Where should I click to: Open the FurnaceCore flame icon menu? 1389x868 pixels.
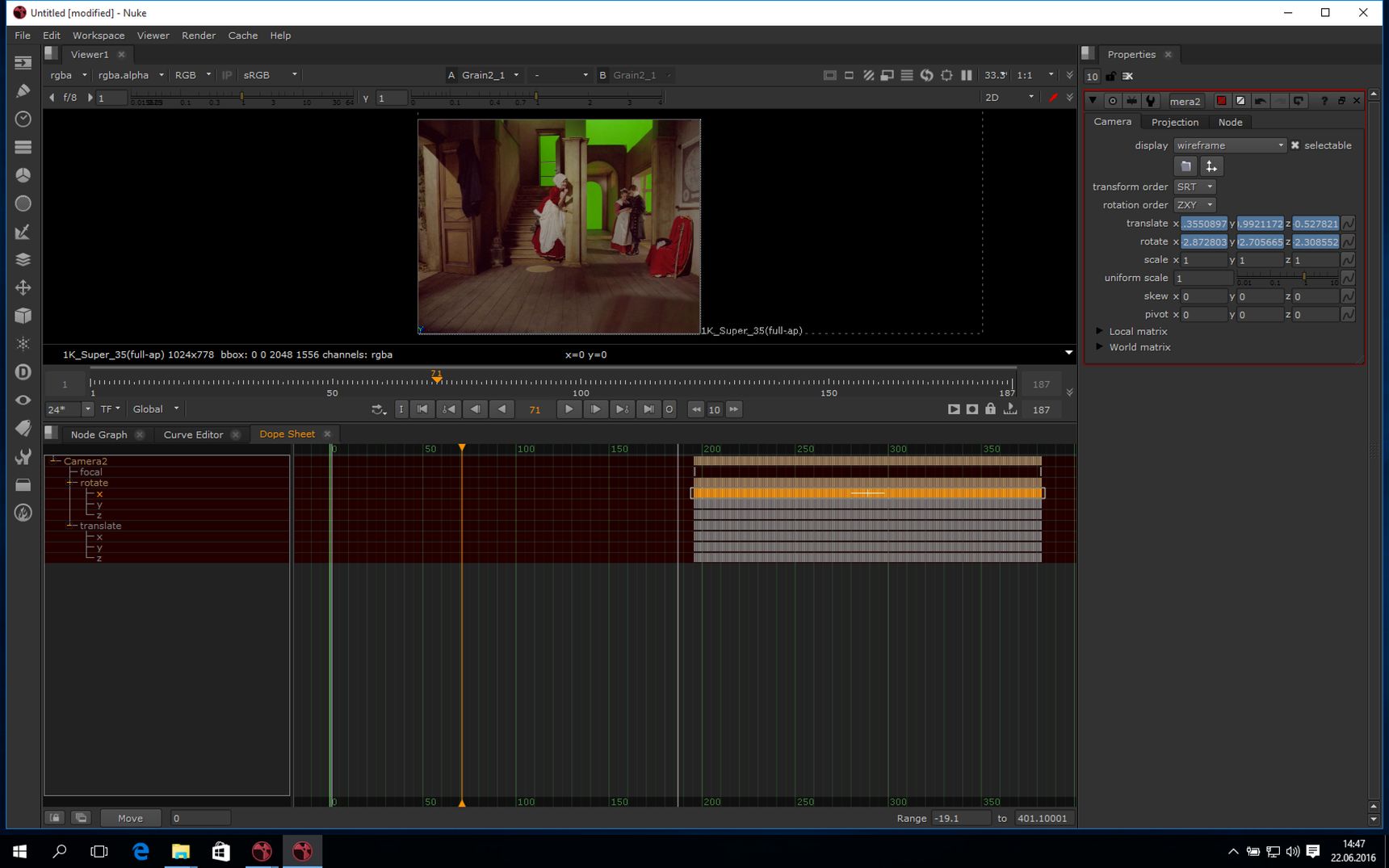point(23,513)
